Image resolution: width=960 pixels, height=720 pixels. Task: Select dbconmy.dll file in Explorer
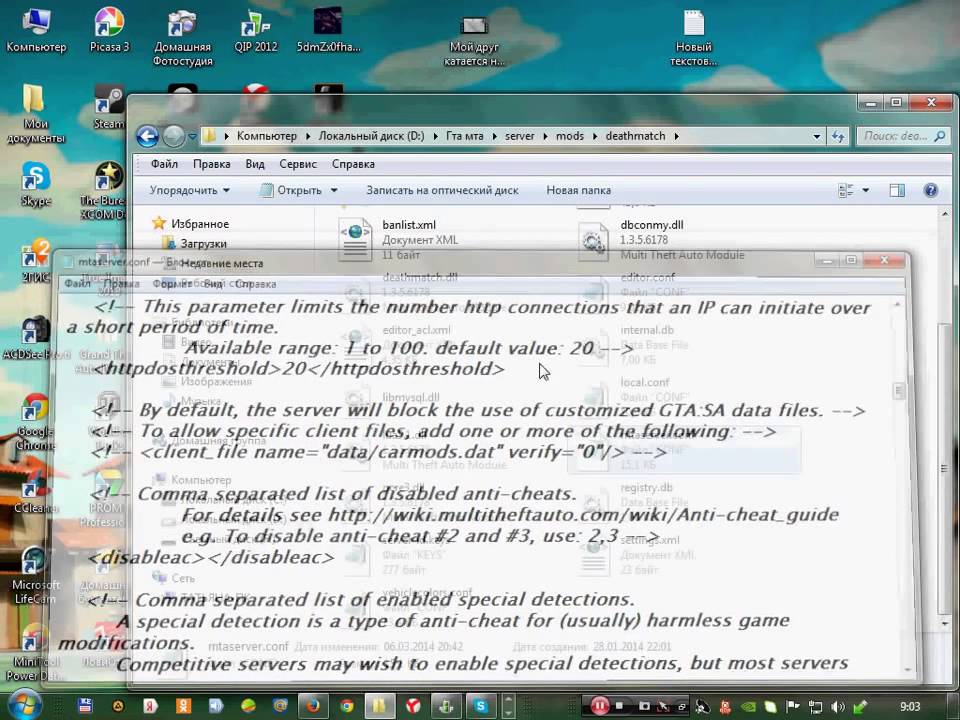661,239
